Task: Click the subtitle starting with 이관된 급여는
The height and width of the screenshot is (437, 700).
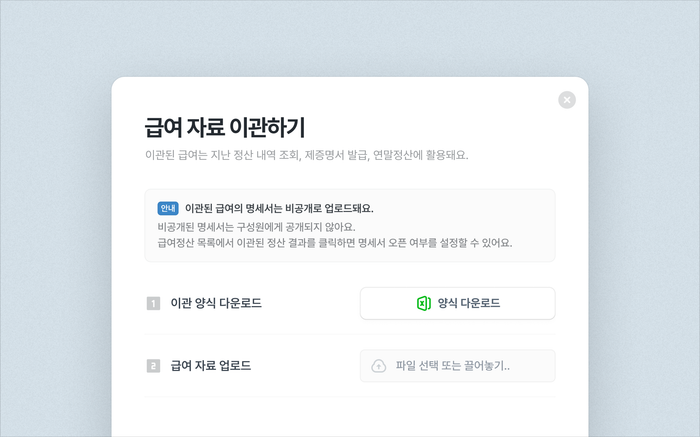Action: tap(307, 155)
